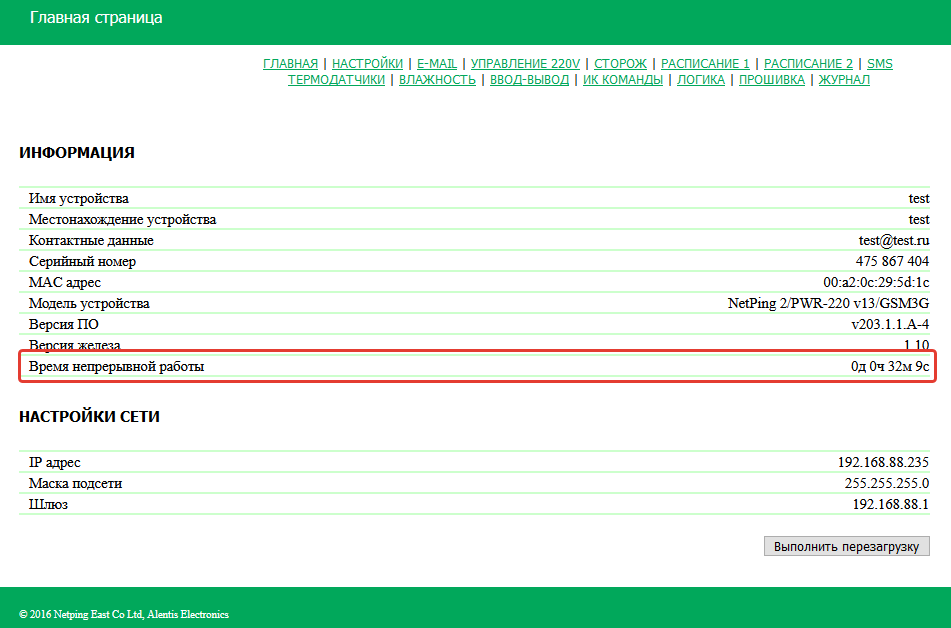Go to the ЛОГИКА page
Image resolution: width=951 pixels, height=628 pixels.
pos(701,80)
